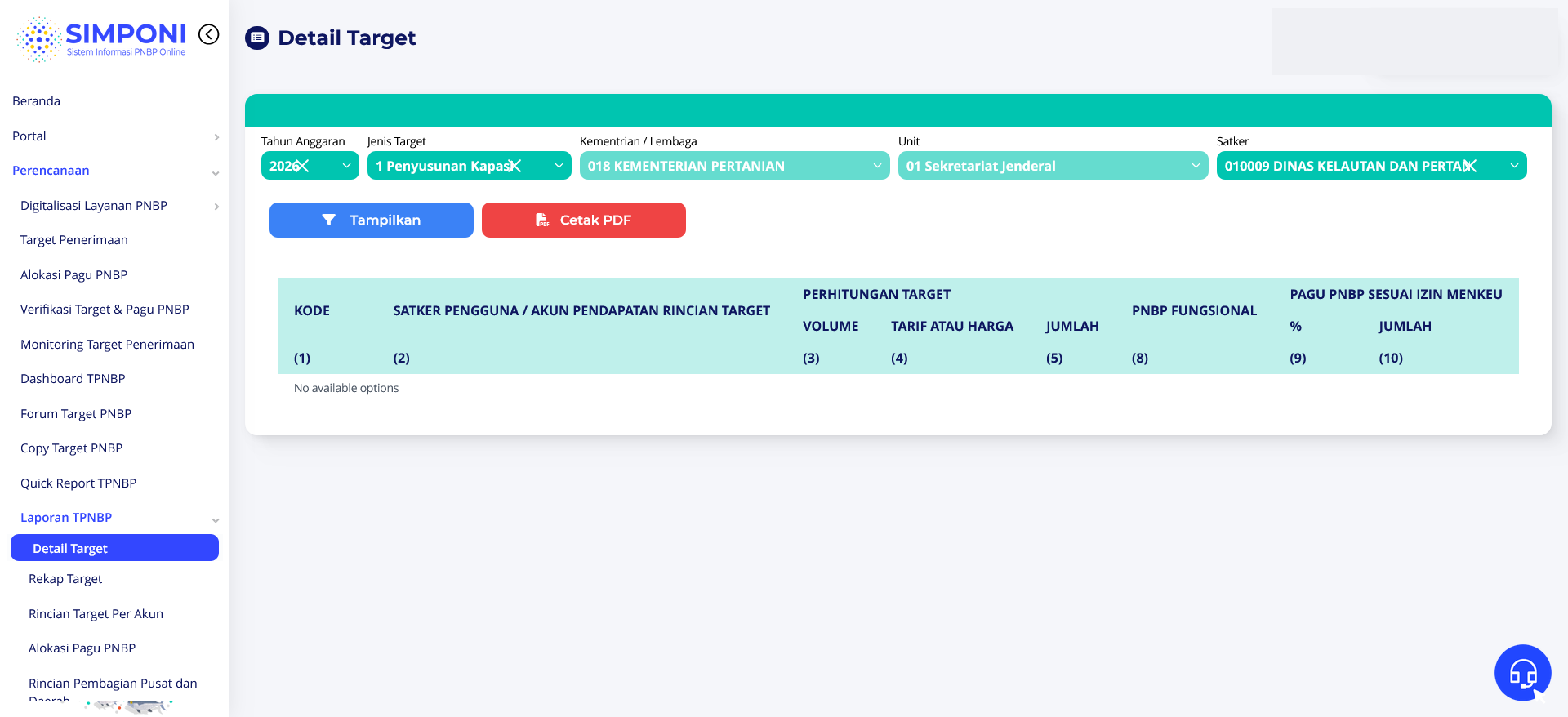Go to Beranda in the sidebar

(37, 101)
